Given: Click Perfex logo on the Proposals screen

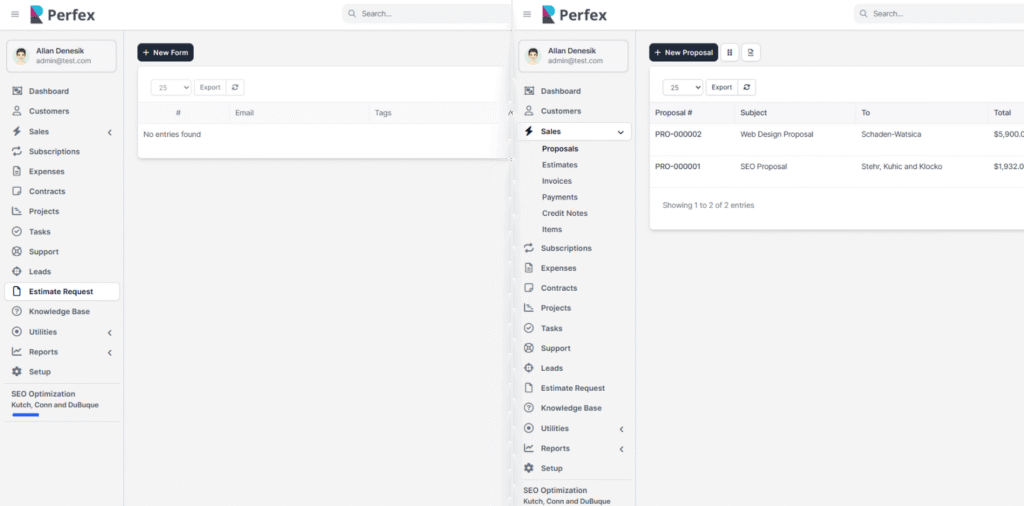Looking at the screenshot, I should (x=575, y=14).
